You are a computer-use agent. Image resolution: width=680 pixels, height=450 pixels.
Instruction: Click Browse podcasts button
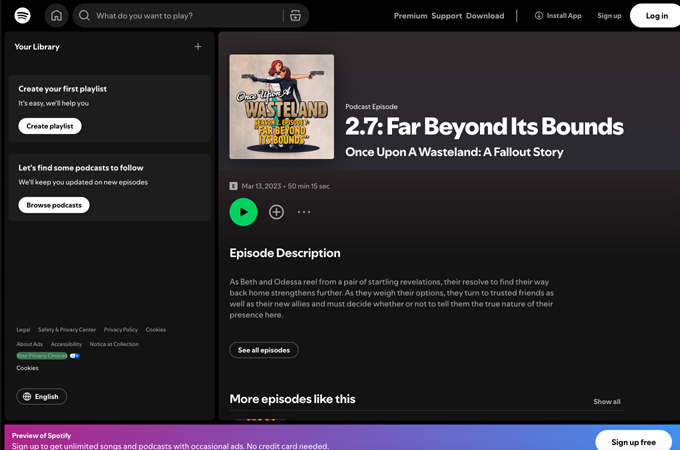[x=54, y=205]
